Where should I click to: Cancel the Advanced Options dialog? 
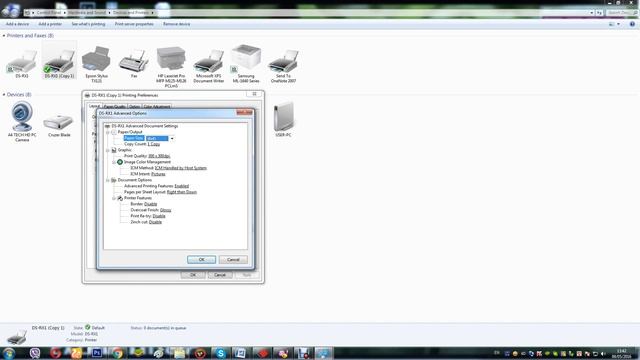coord(233,260)
